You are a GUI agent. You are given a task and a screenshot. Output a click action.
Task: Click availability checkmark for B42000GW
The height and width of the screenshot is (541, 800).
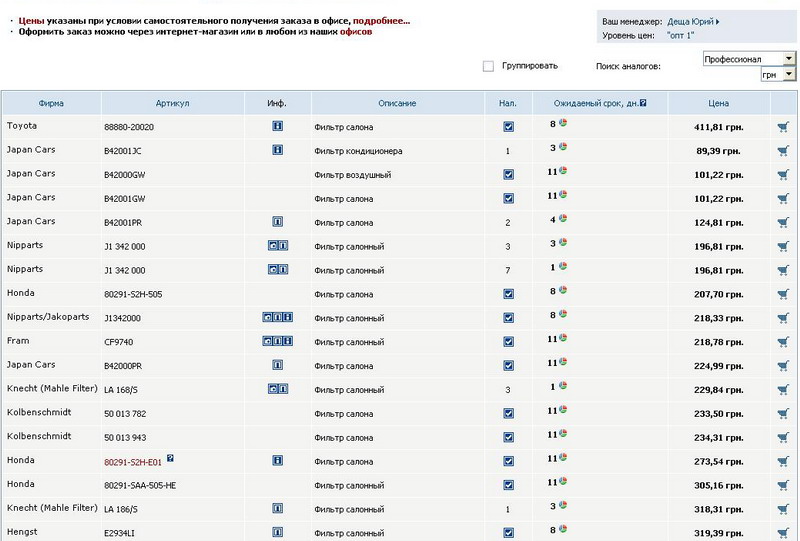coord(508,175)
